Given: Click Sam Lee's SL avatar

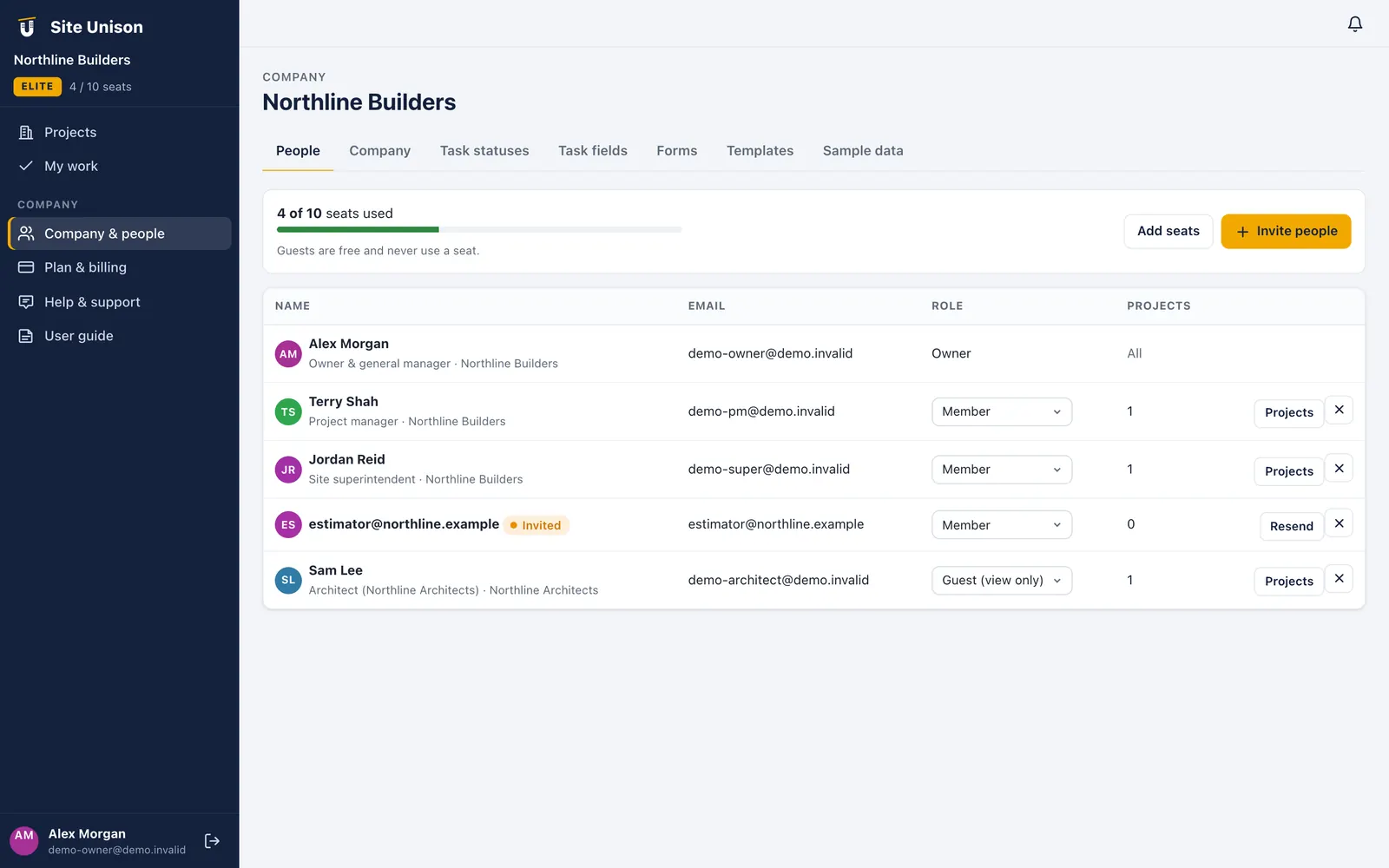Looking at the screenshot, I should tap(288, 580).
